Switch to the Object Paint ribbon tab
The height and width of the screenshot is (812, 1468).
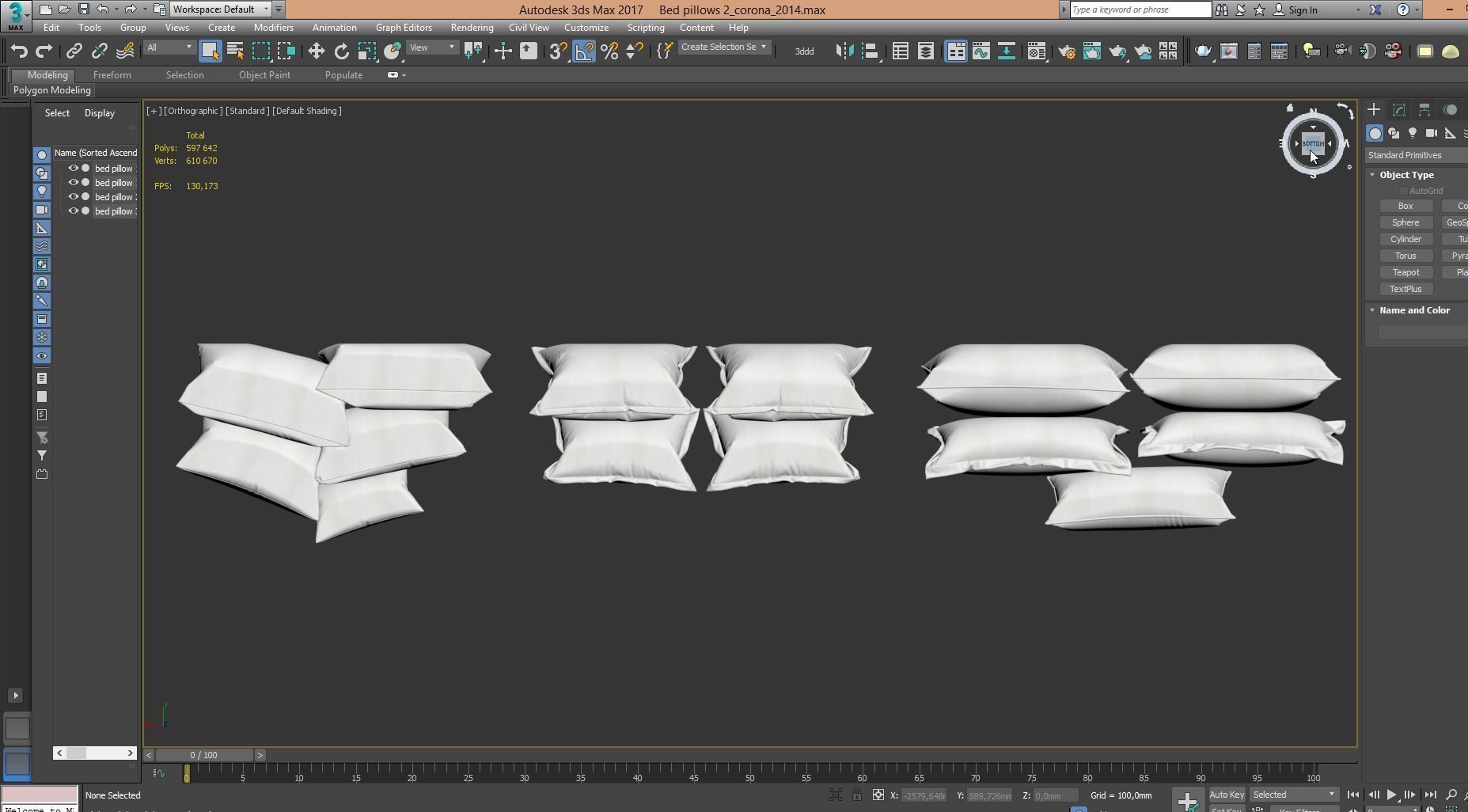(264, 75)
